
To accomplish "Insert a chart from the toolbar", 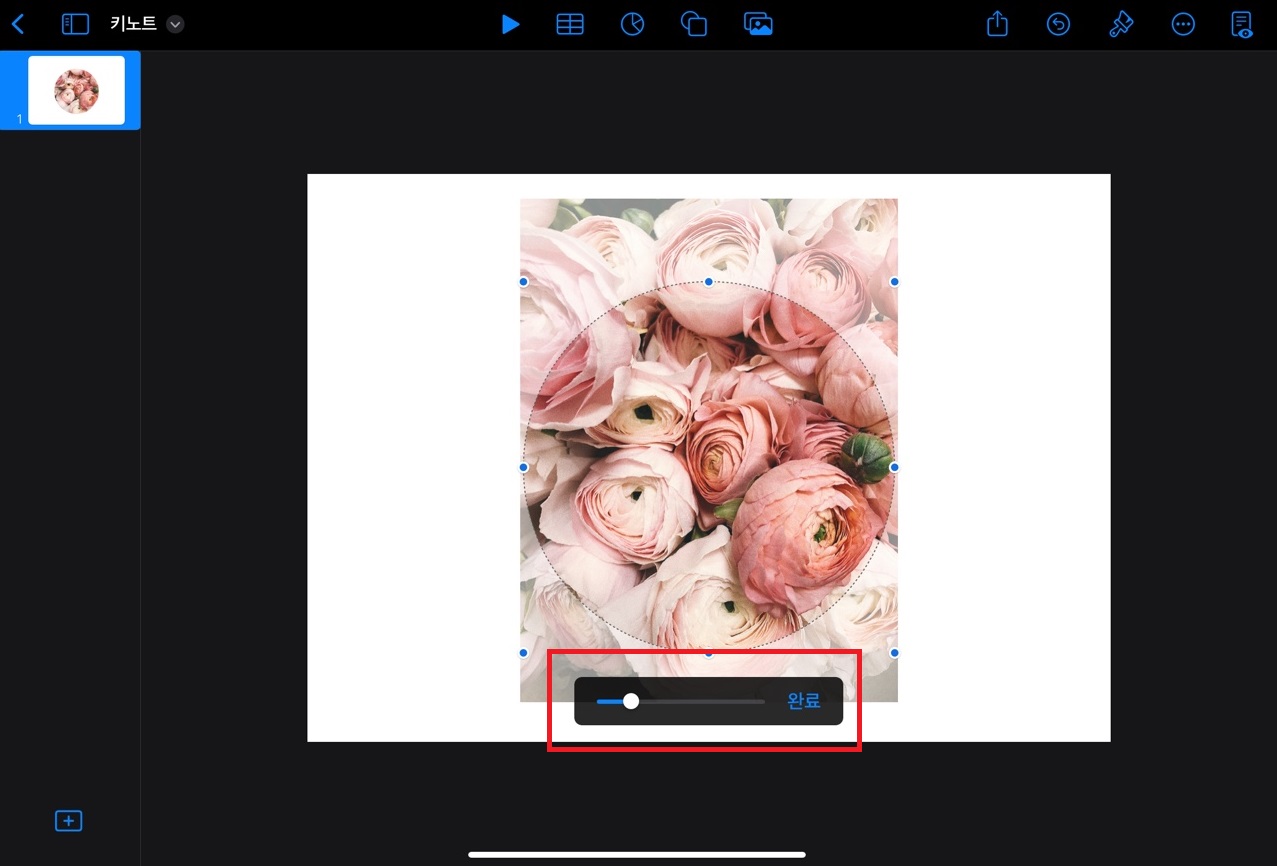I will click(x=632, y=24).
